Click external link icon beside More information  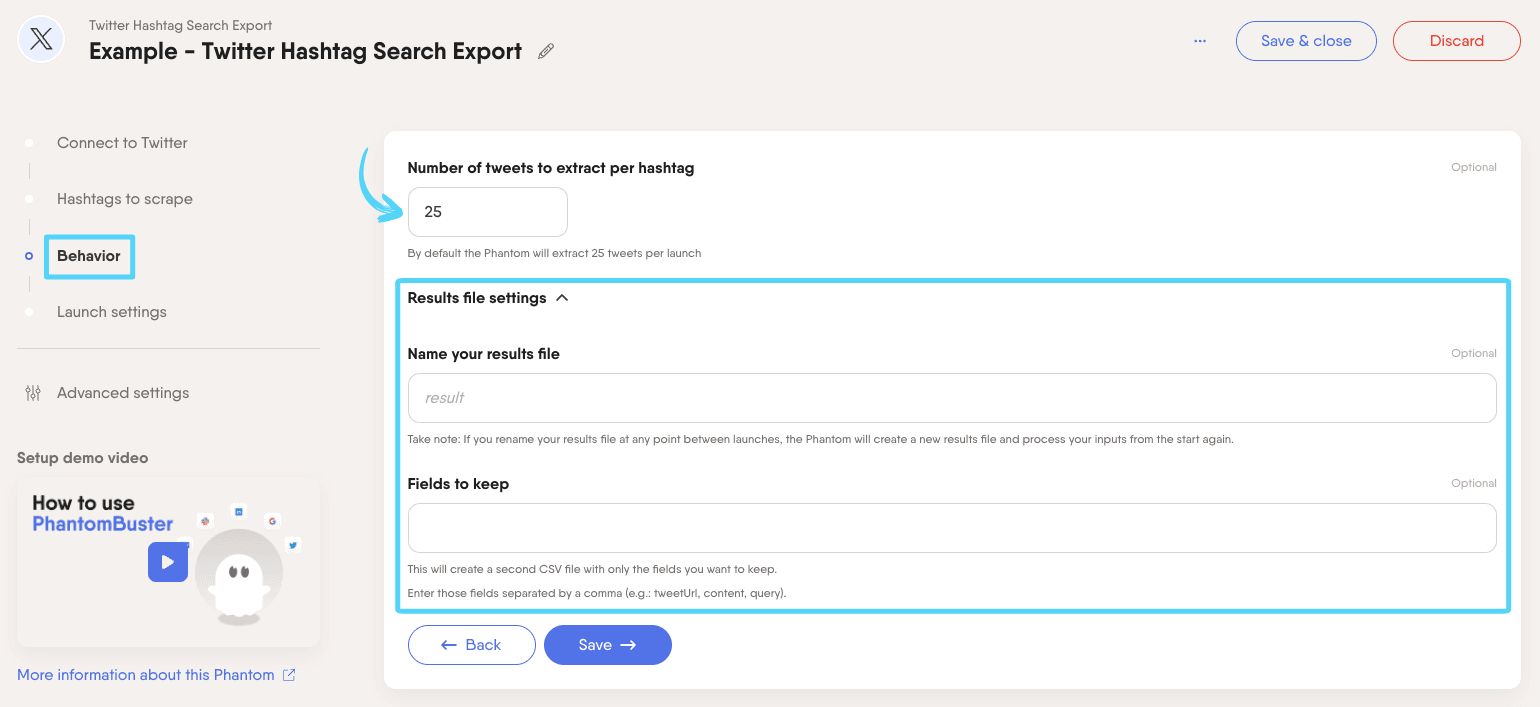tap(289, 675)
